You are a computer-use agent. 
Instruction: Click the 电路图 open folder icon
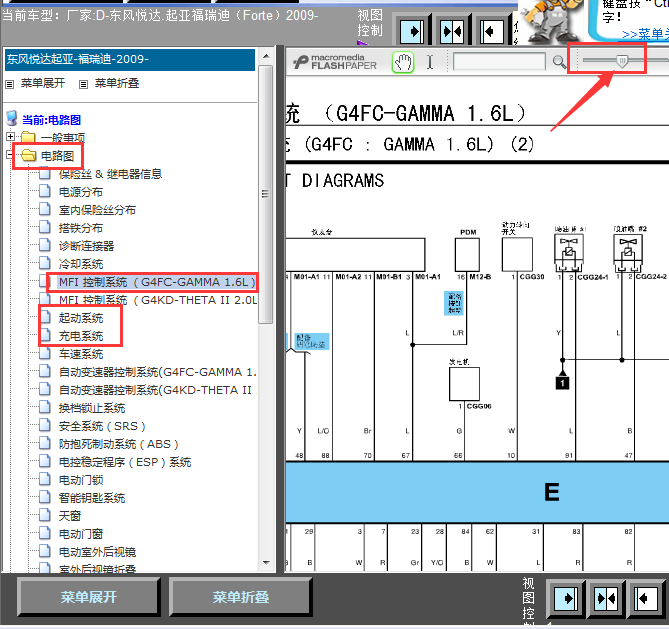click(29, 155)
